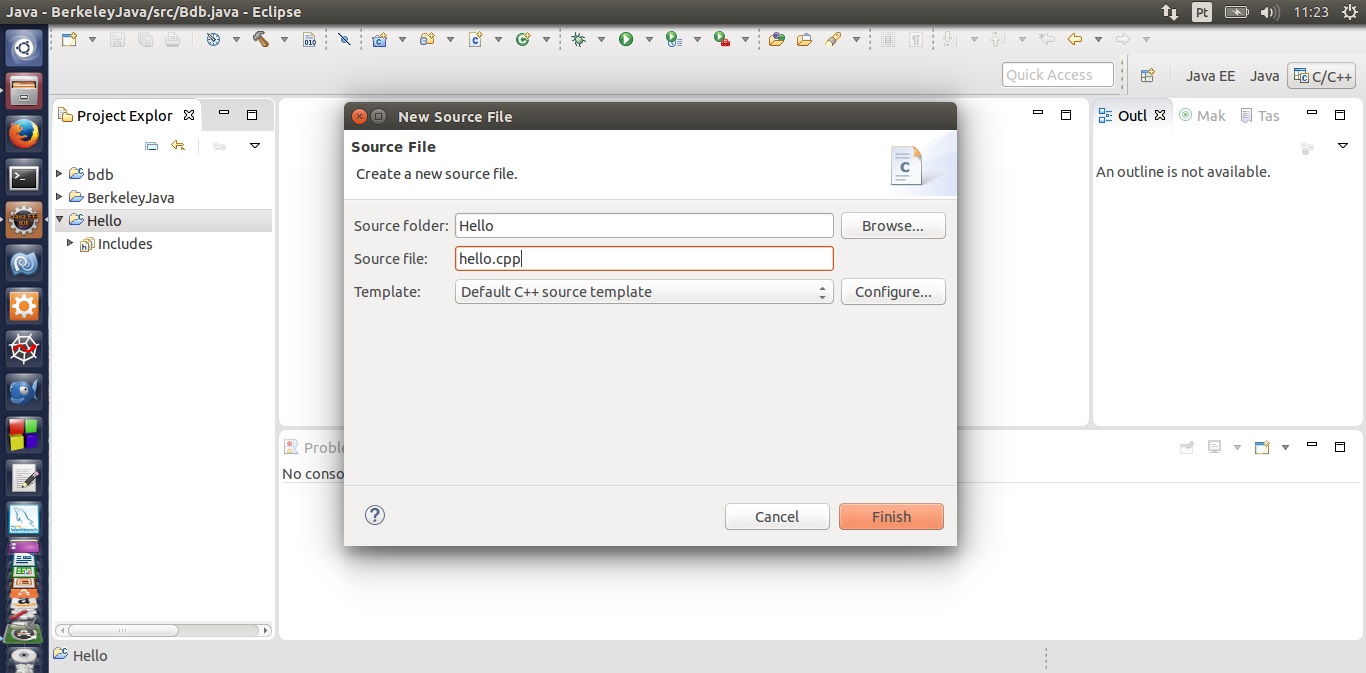Click the Build hammer icon in toolbar
1366x673 pixels.
261,40
